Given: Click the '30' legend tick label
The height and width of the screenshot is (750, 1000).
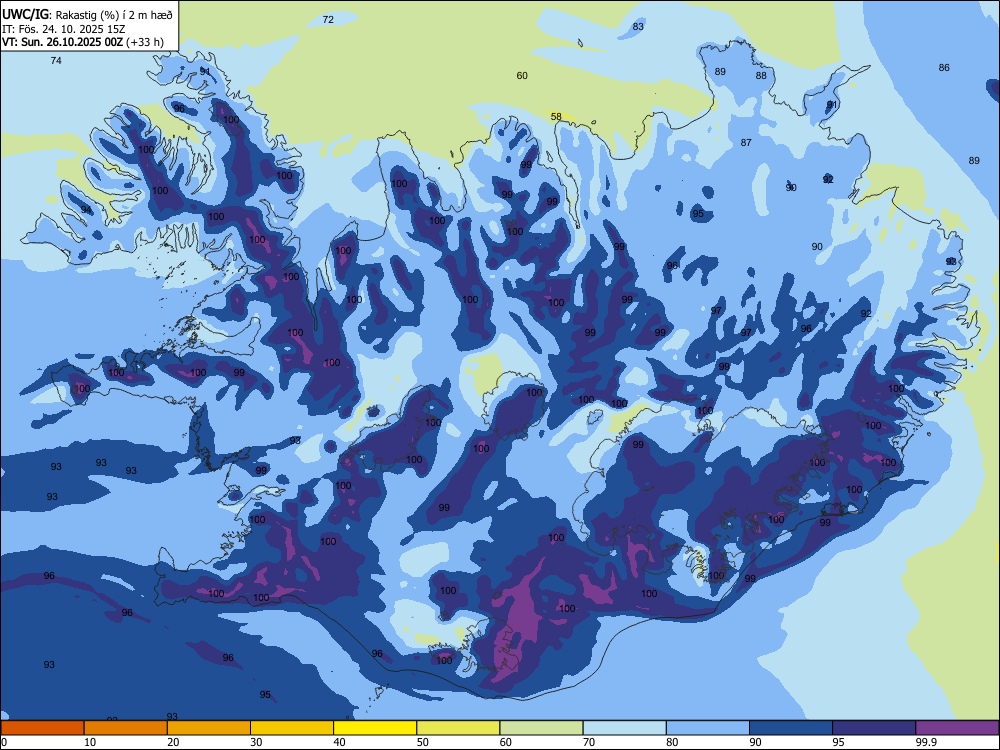Looking at the screenshot, I should click(x=256, y=742).
